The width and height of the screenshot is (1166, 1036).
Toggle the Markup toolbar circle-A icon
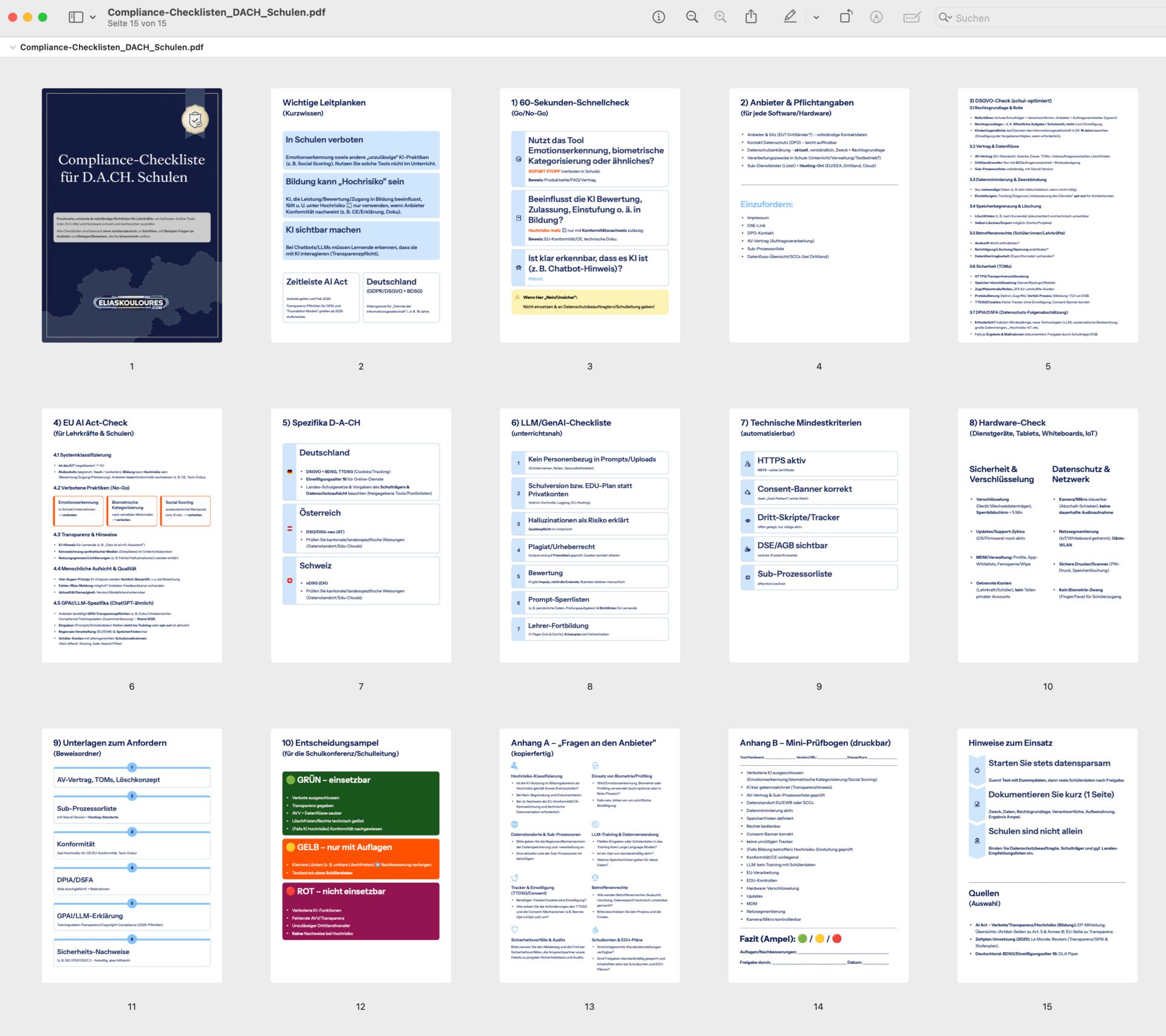coord(876,17)
